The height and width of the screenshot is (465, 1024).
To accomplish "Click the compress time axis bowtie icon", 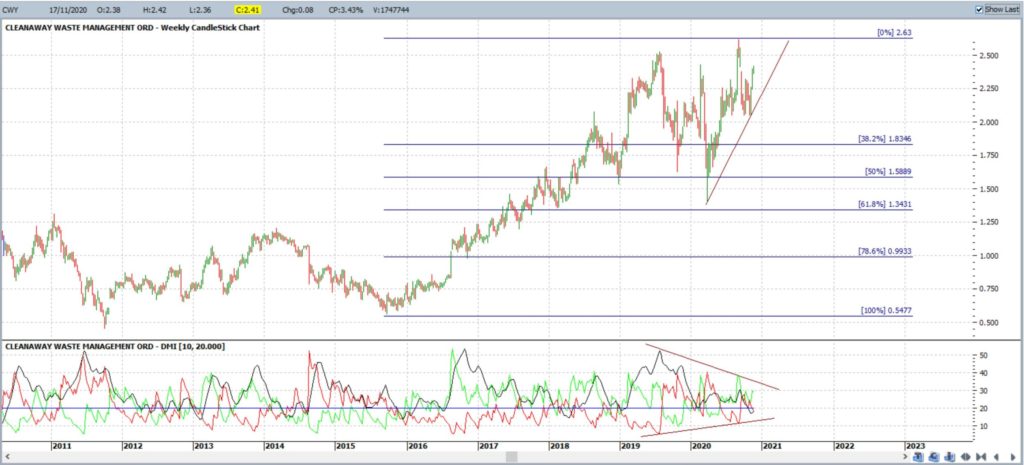I will pyautogui.click(x=981, y=457).
